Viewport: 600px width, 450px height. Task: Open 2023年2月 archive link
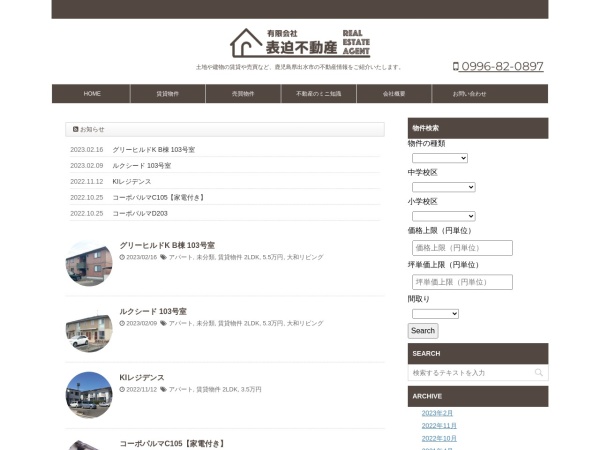point(437,413)
